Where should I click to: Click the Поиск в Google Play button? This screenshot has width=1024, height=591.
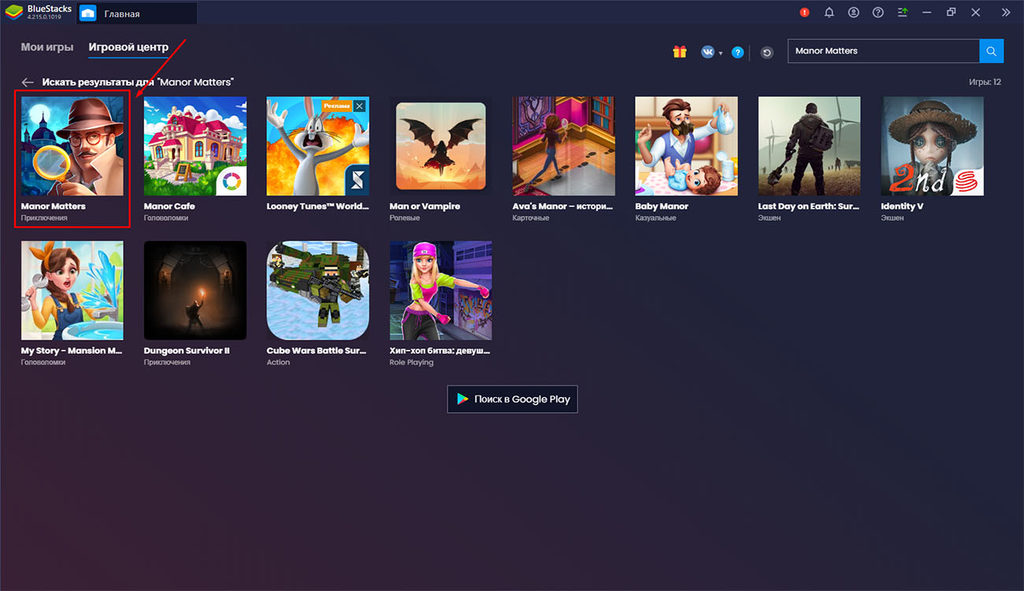(512, 399)
